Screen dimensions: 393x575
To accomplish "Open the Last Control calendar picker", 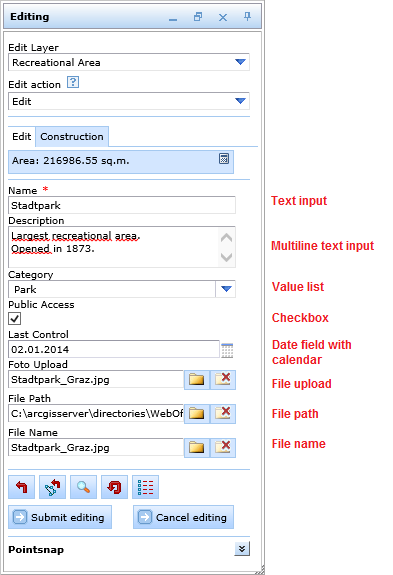I will tap(227, 350).
